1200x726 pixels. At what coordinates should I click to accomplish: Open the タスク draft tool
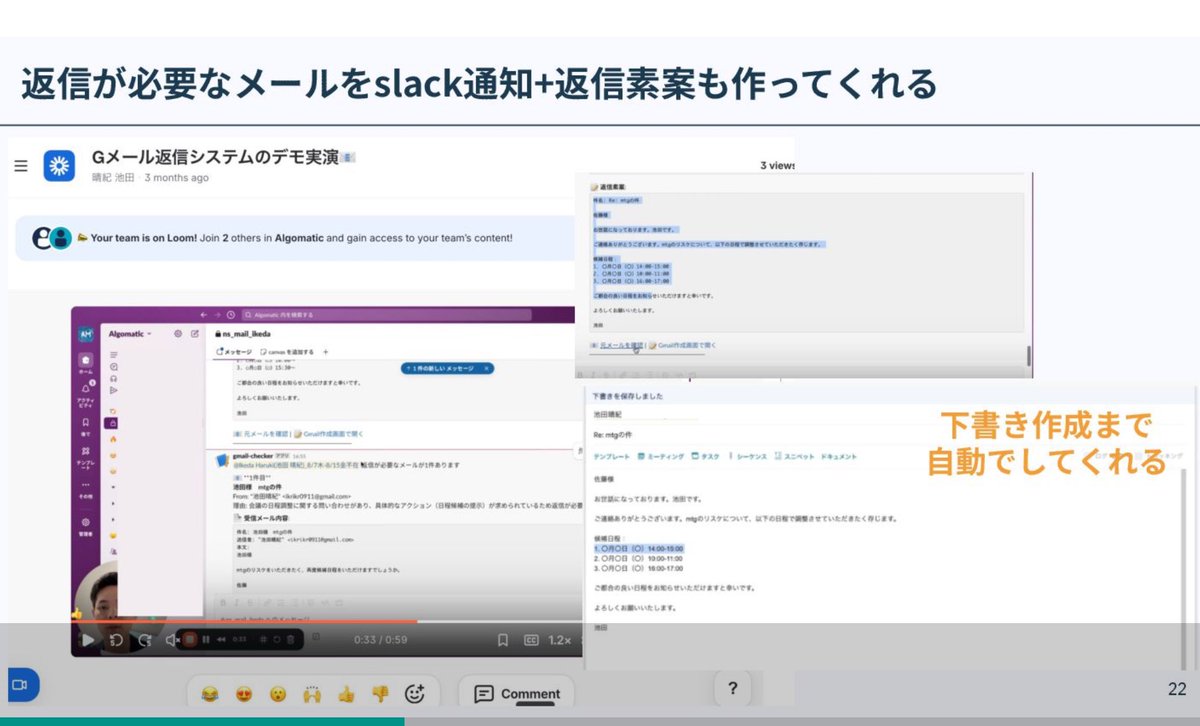coord(706,456)
